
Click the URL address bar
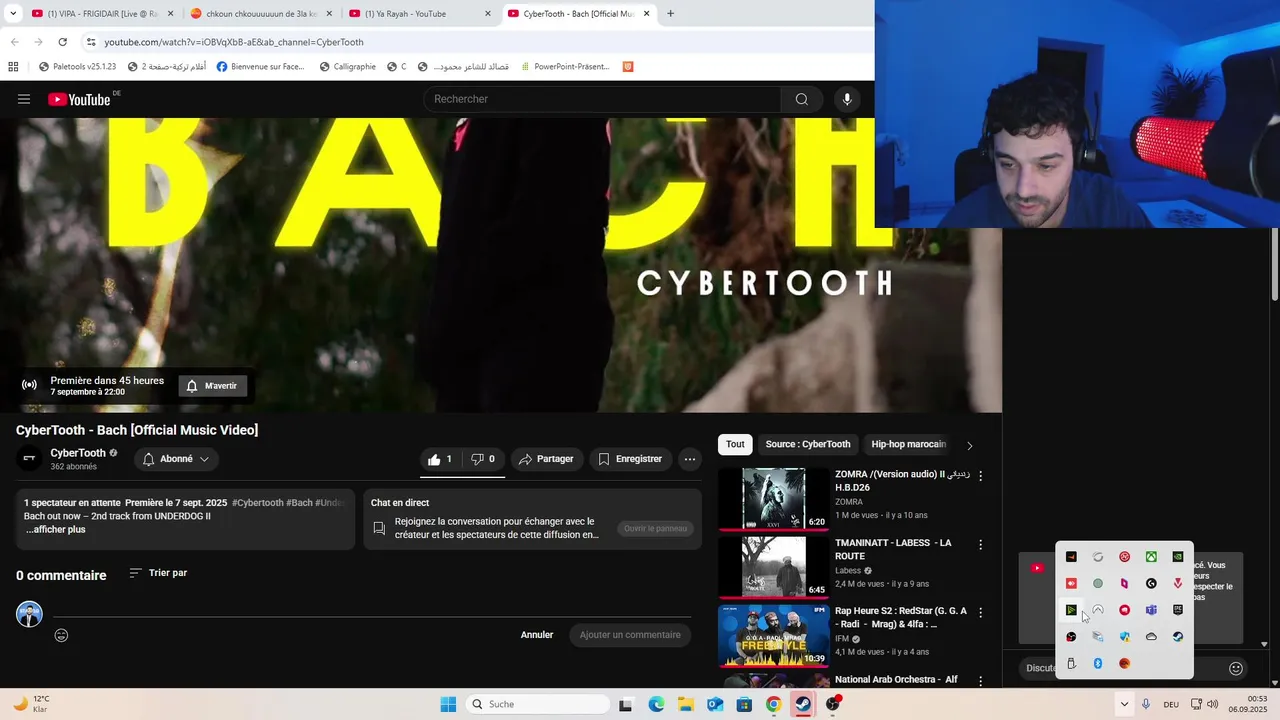(480, 42)
